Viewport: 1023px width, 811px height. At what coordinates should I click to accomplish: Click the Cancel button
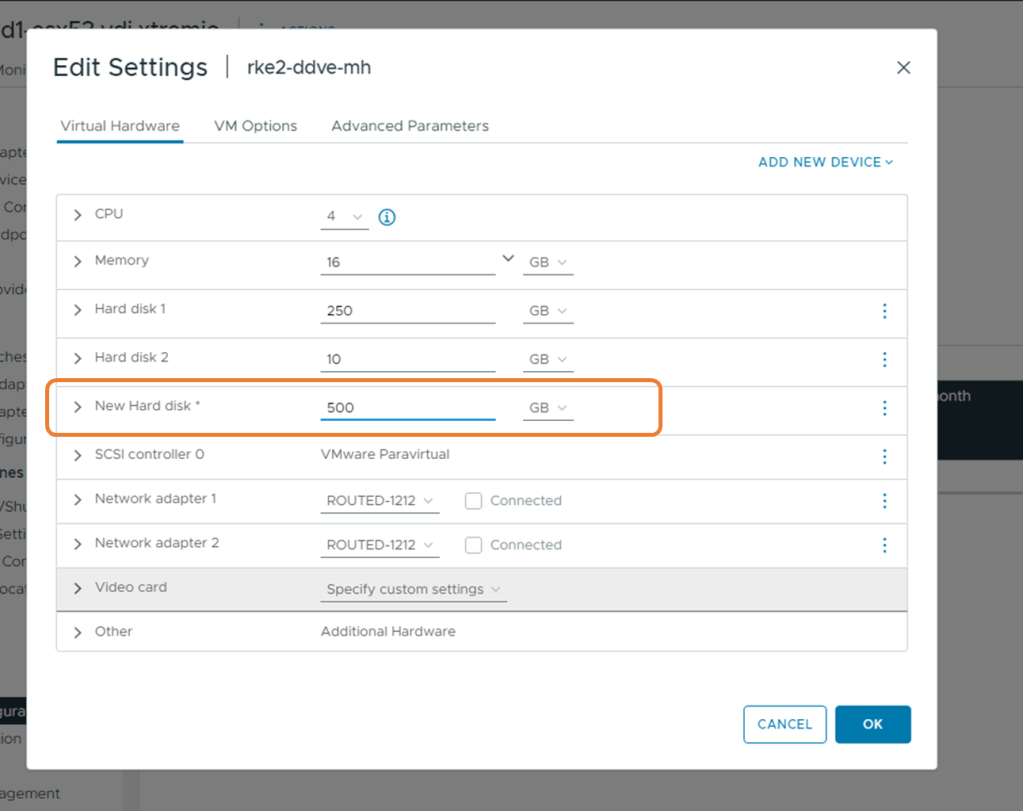pos(784,724)
